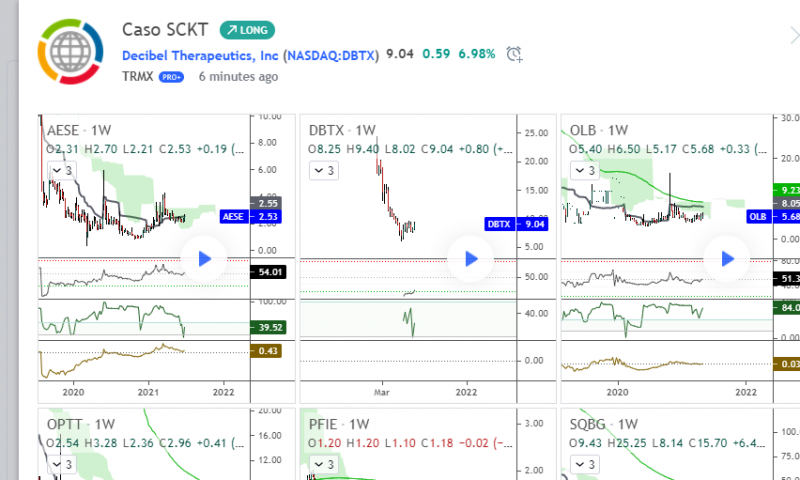Click the alarm clock alert icon
Image resolution: width=800 pixels, height=480 pixels.
point(514,54)
